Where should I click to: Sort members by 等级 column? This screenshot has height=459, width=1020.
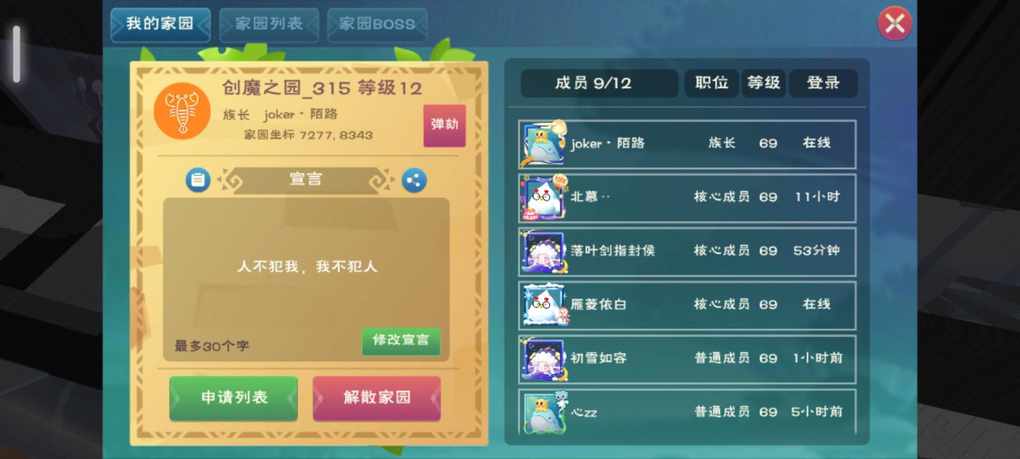[764, 83]
